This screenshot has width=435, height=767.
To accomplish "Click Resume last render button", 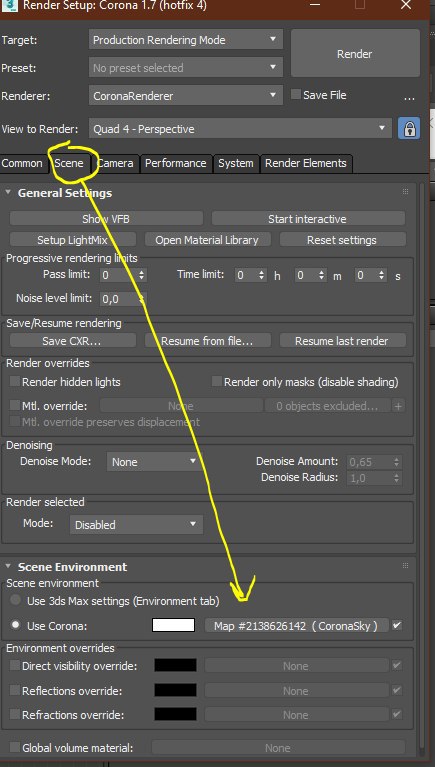I will pos(342,341).
